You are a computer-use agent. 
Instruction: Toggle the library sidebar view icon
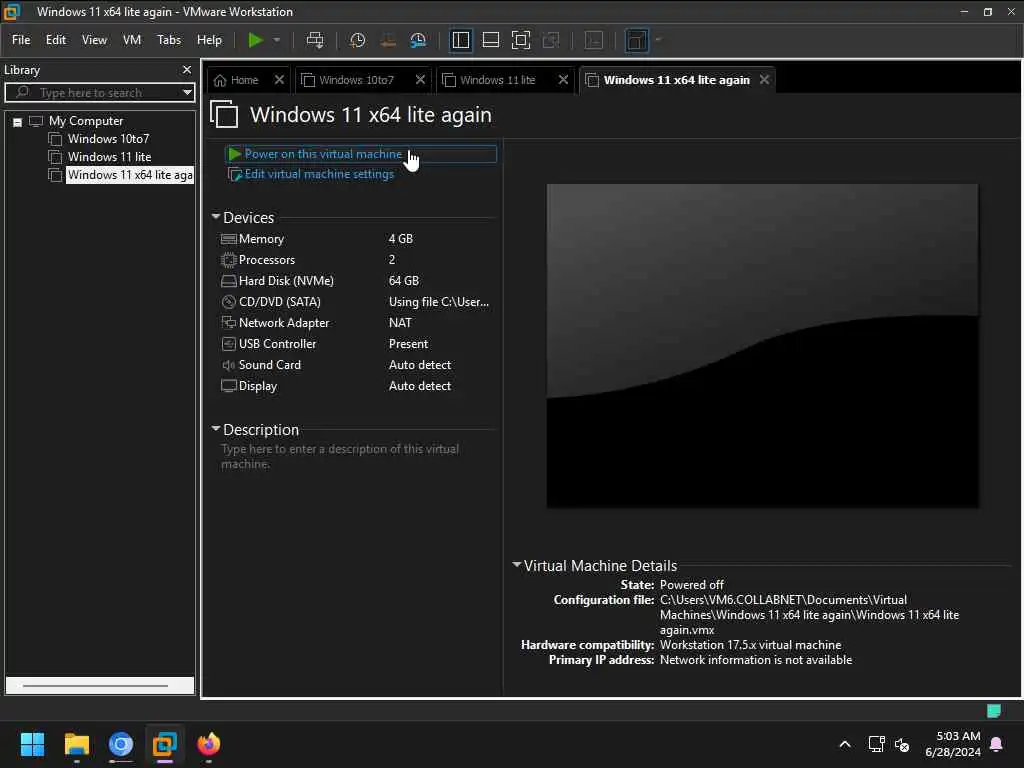pyautogui.click(x=460, y=40)
